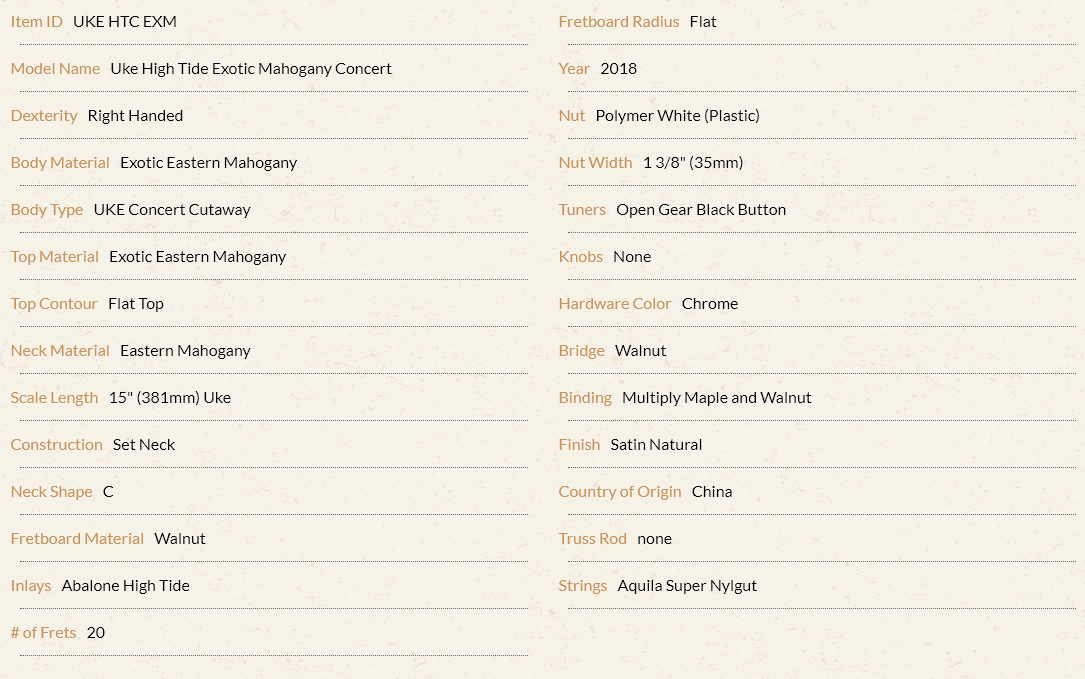
Task: Select the year value "2018"
Action: (619, 69)
